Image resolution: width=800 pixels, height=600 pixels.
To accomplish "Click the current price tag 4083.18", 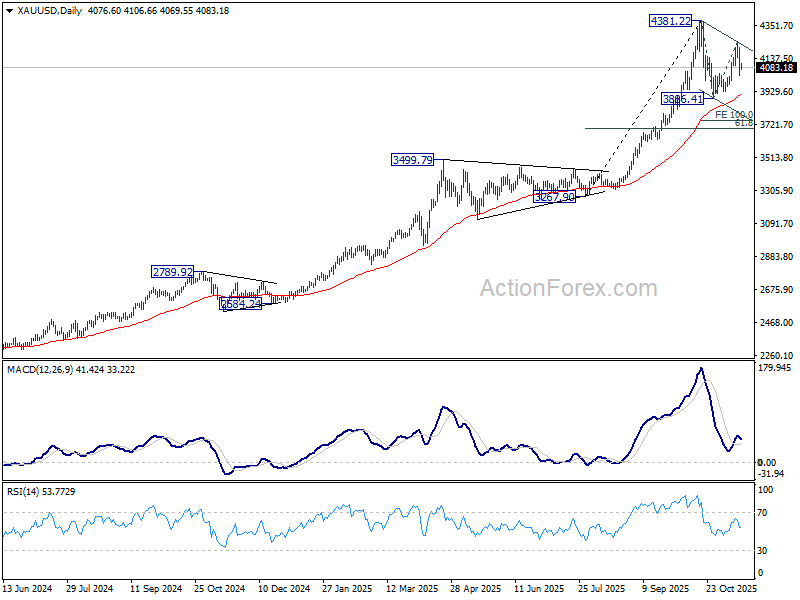I will pyautogui.click(x=776, y=68).
